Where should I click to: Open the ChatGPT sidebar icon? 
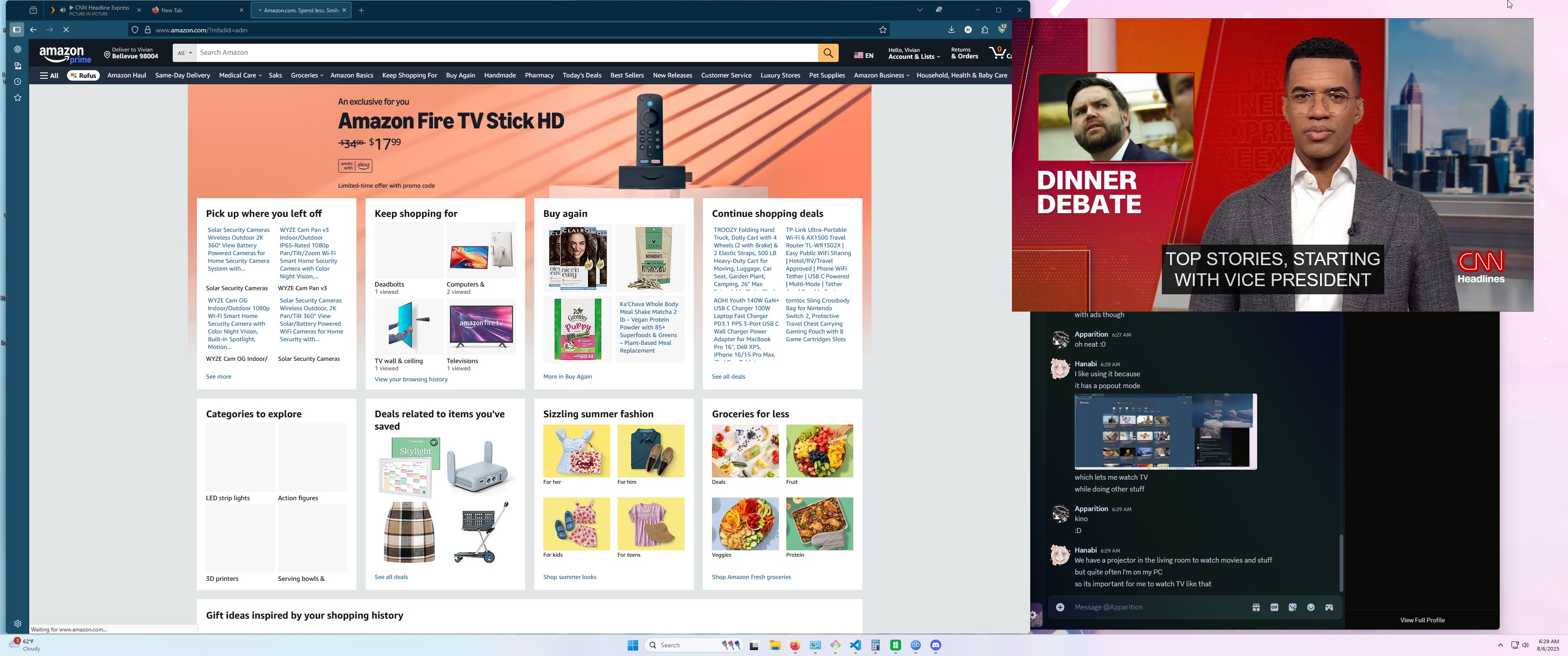point(18,49)
